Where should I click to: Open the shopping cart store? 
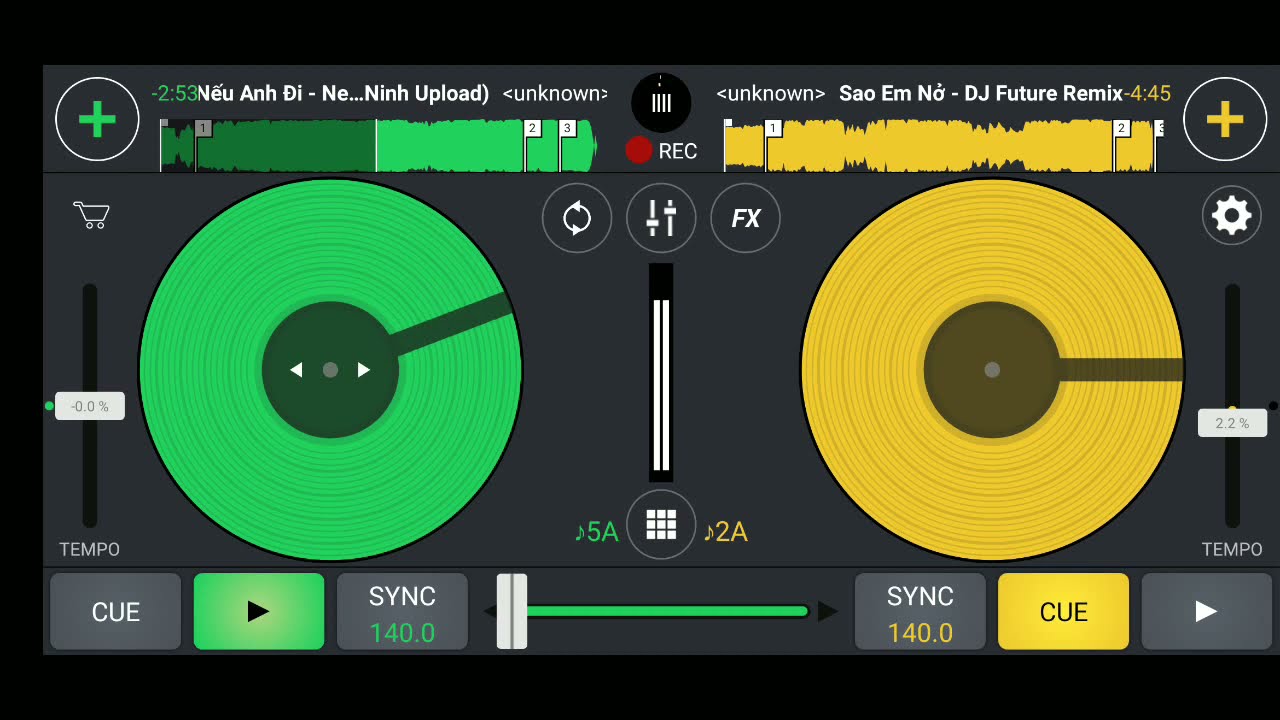click(91, 214)
